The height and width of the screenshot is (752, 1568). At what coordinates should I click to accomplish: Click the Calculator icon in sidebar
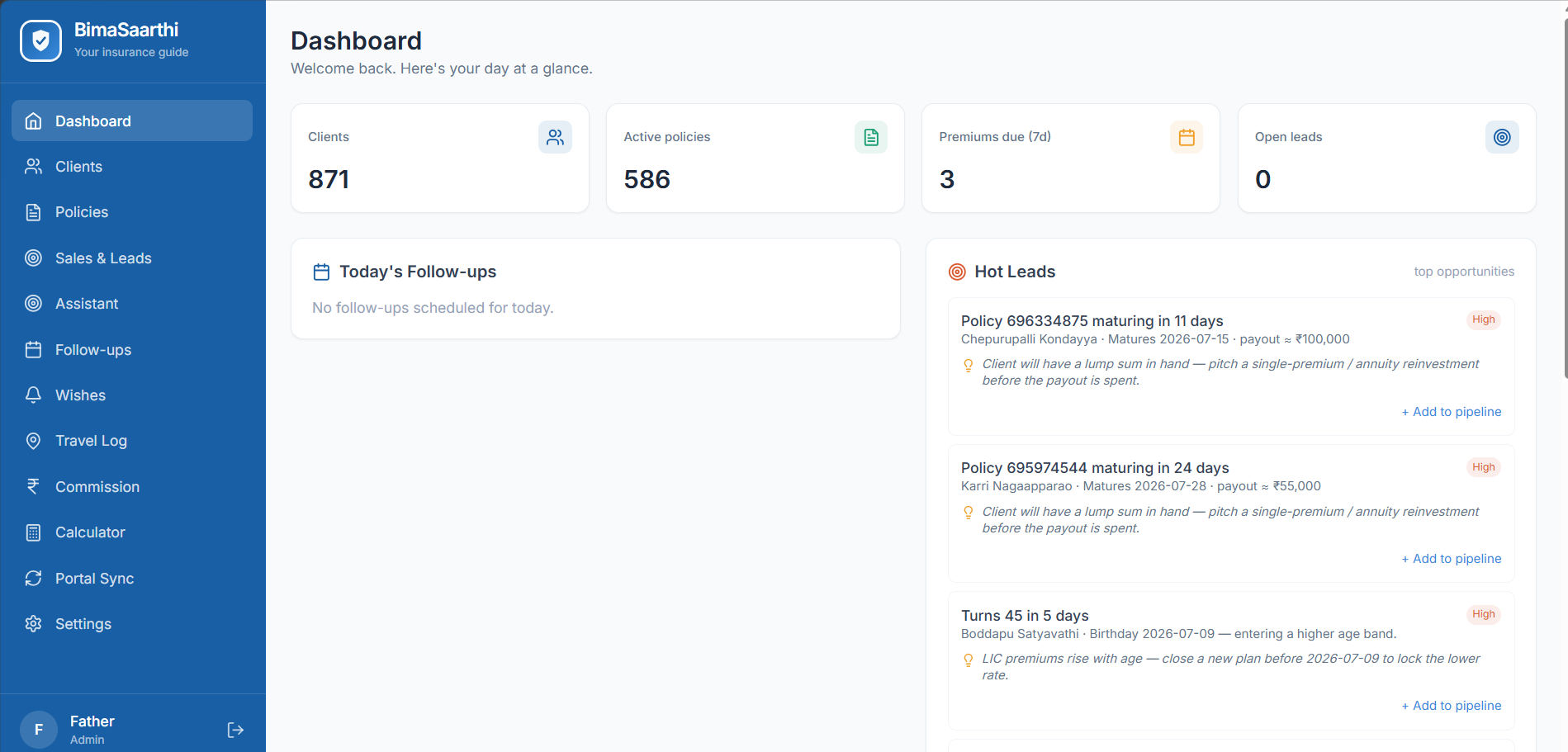coord(33,532)
